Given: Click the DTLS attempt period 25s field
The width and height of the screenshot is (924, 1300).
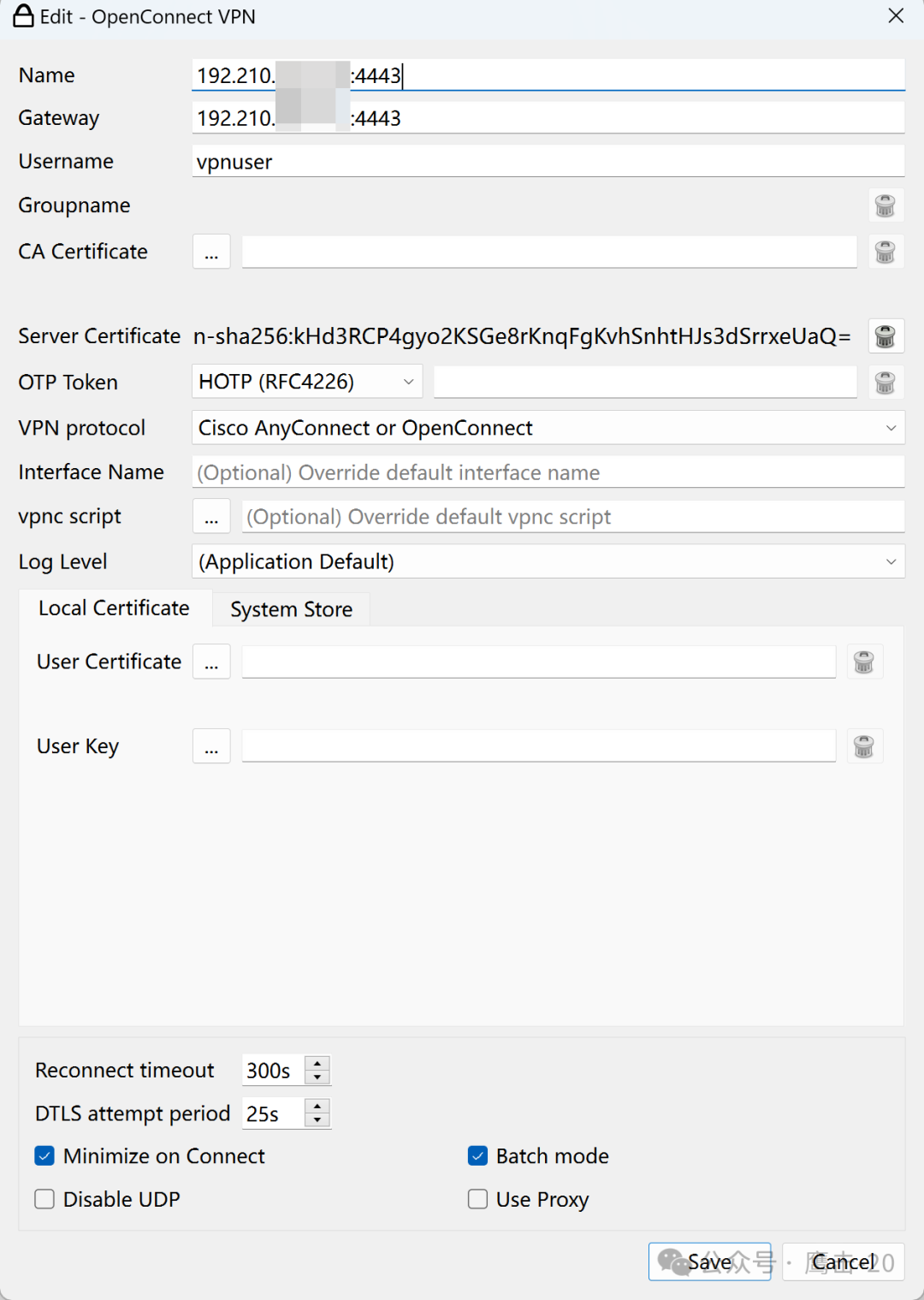Looking at the screenshot, I should click(274, 1113).
